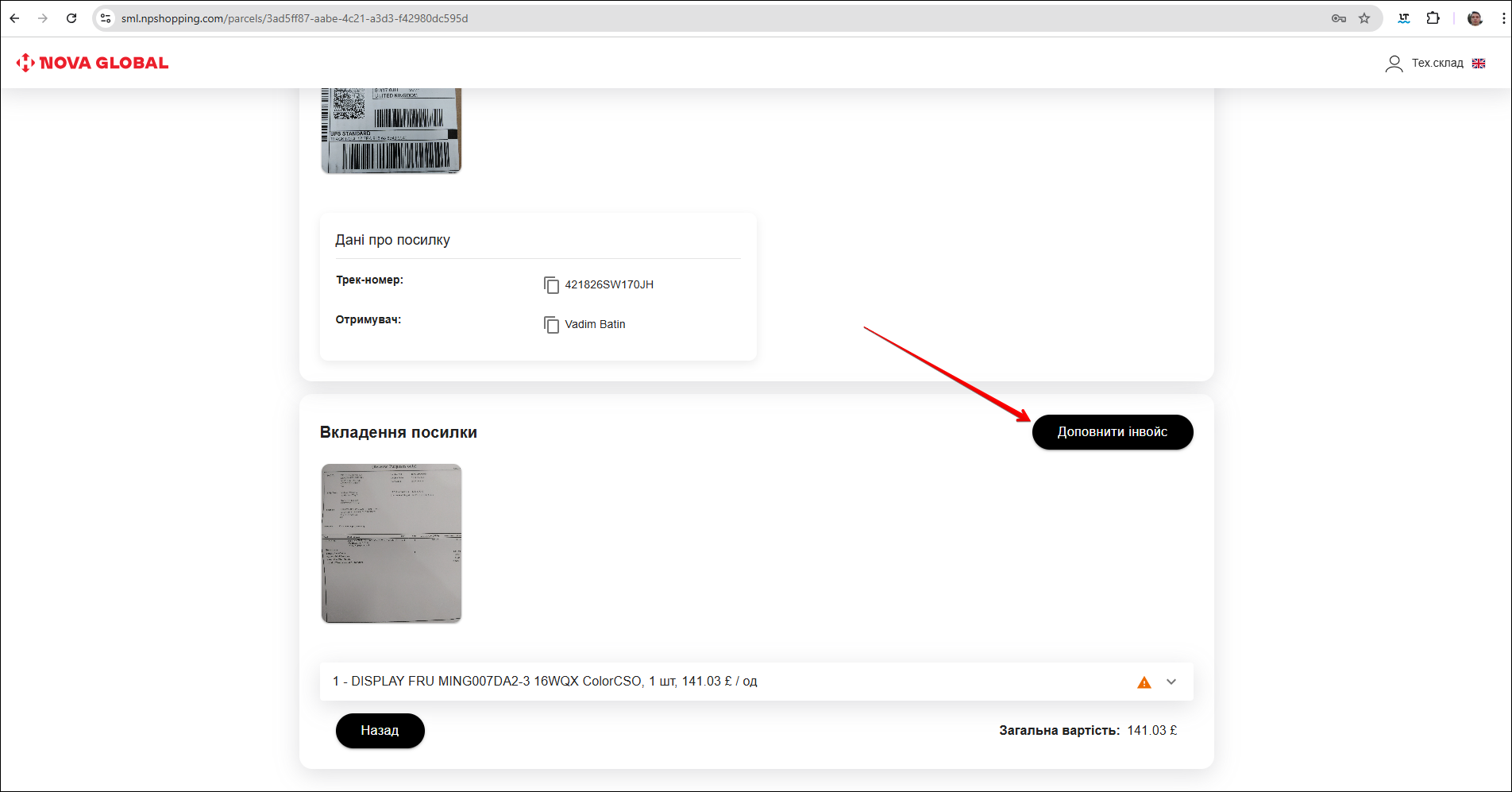The width and height of the screenshot is (1512, 792).
Task: Open the invoice document thumbnail
Action: pyautogui.click(x=391, y=543)
